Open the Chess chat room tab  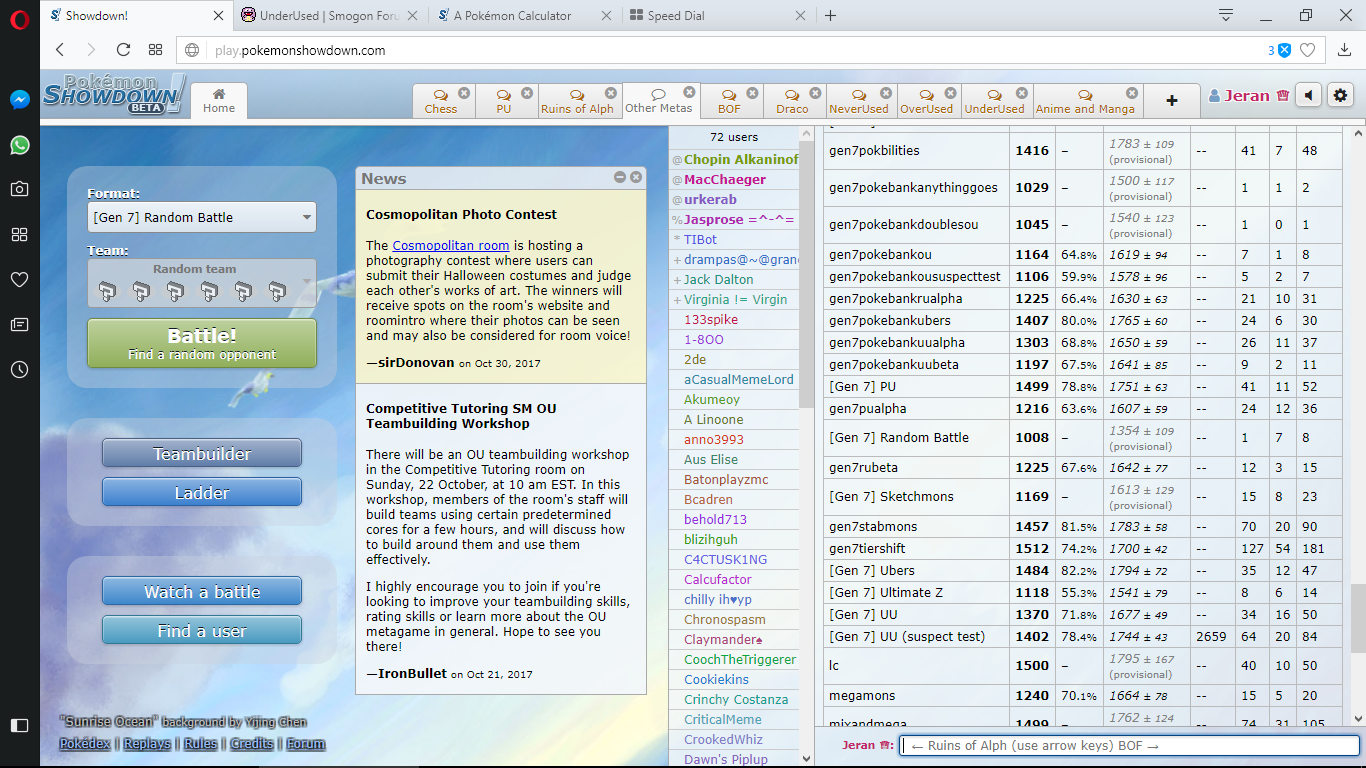[441, 101]
